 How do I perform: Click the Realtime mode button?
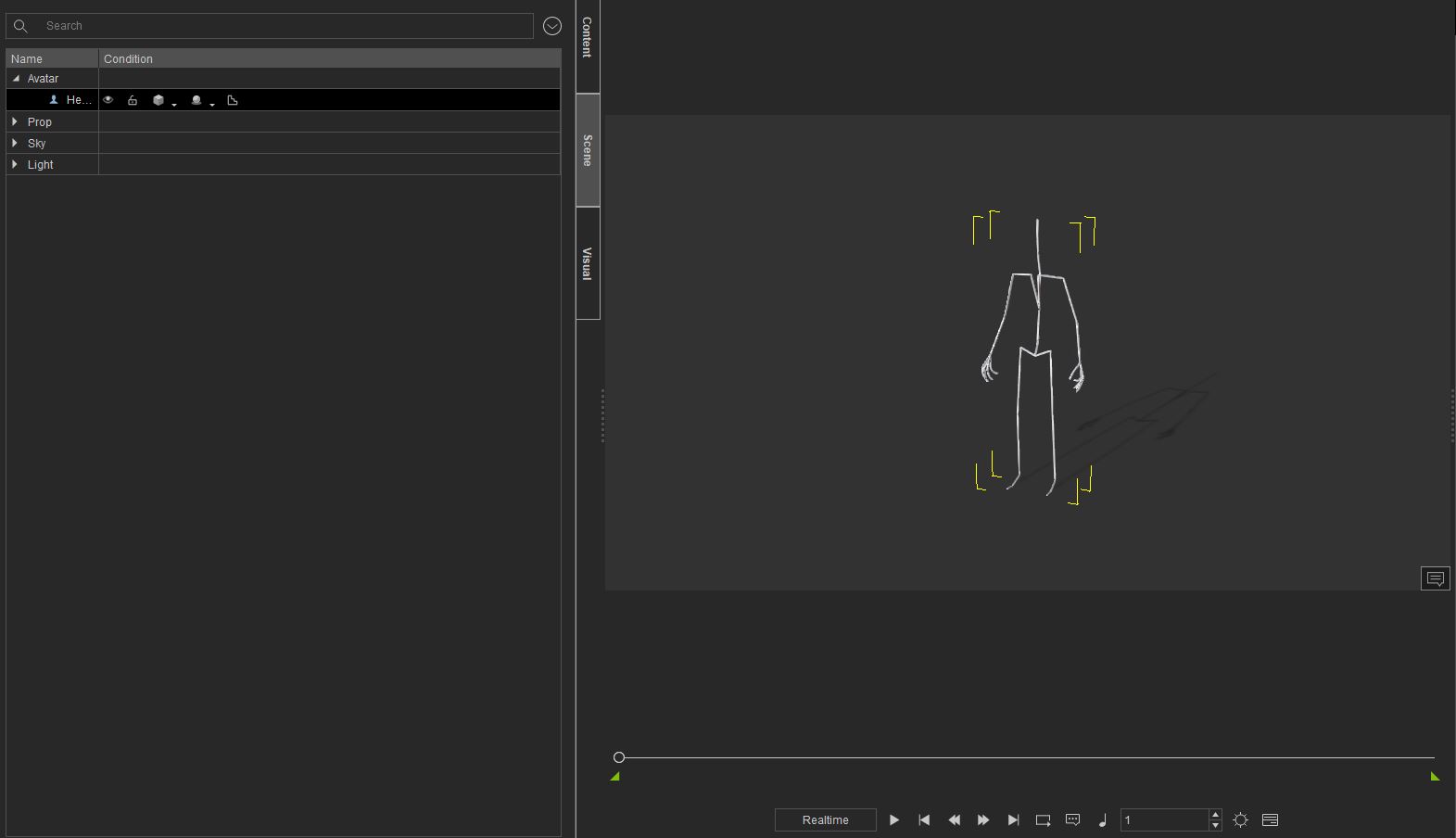[826, 819]
